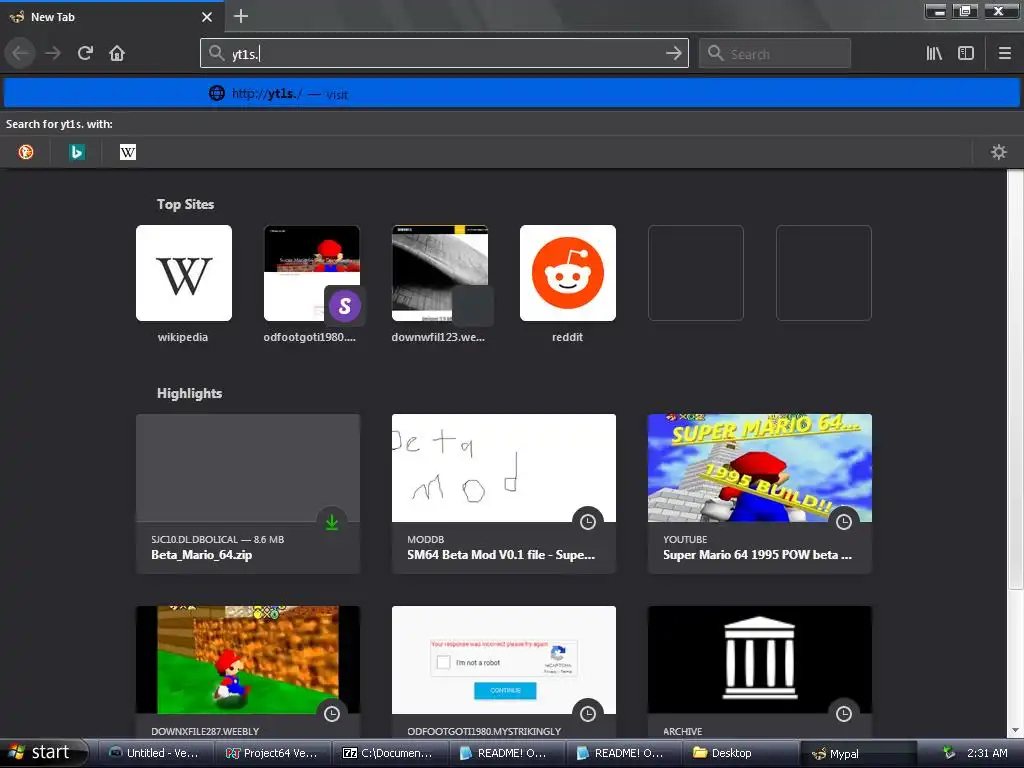Click history clock icon on YouTube card
This screenshot has height=768, width=1024.
(844, 522)
